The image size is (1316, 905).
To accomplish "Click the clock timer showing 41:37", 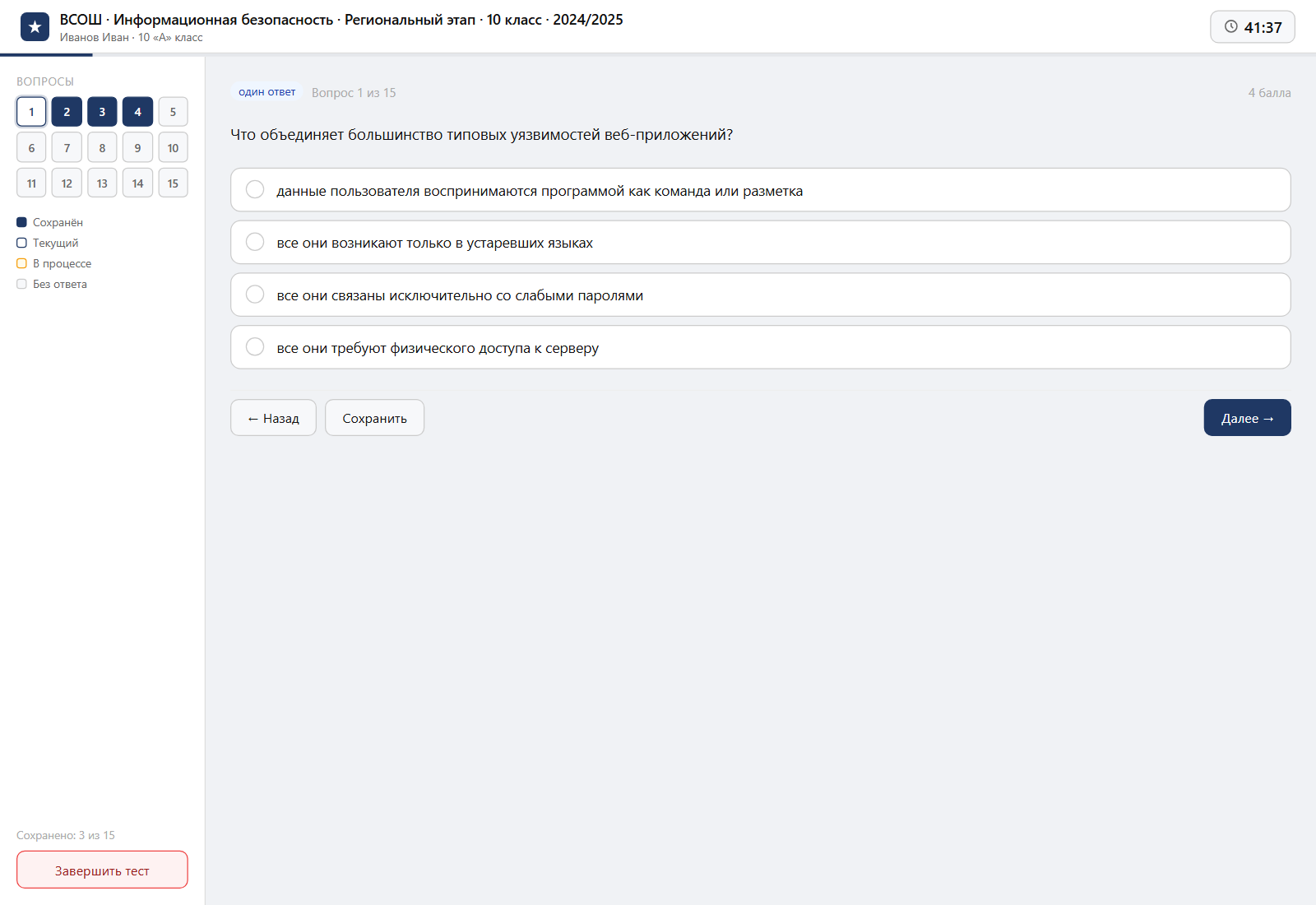I will point(1253,27).
